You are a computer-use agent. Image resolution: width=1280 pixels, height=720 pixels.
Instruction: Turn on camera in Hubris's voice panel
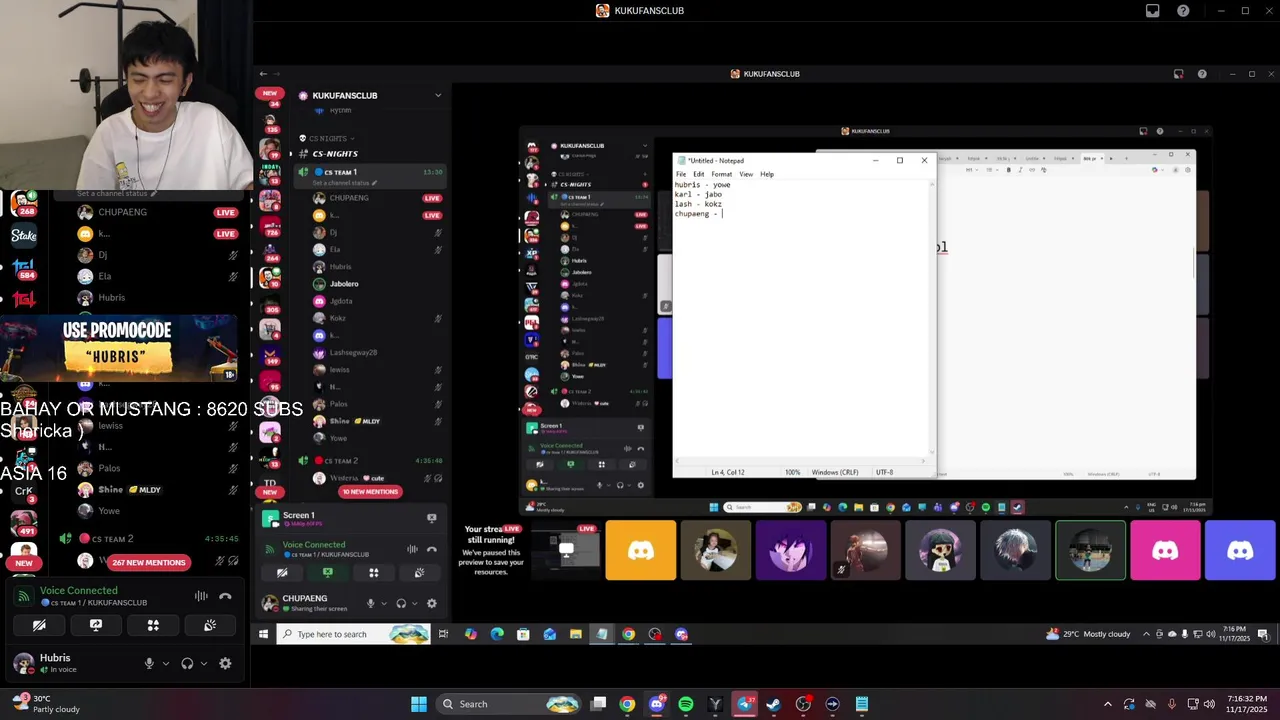(39, 625)
